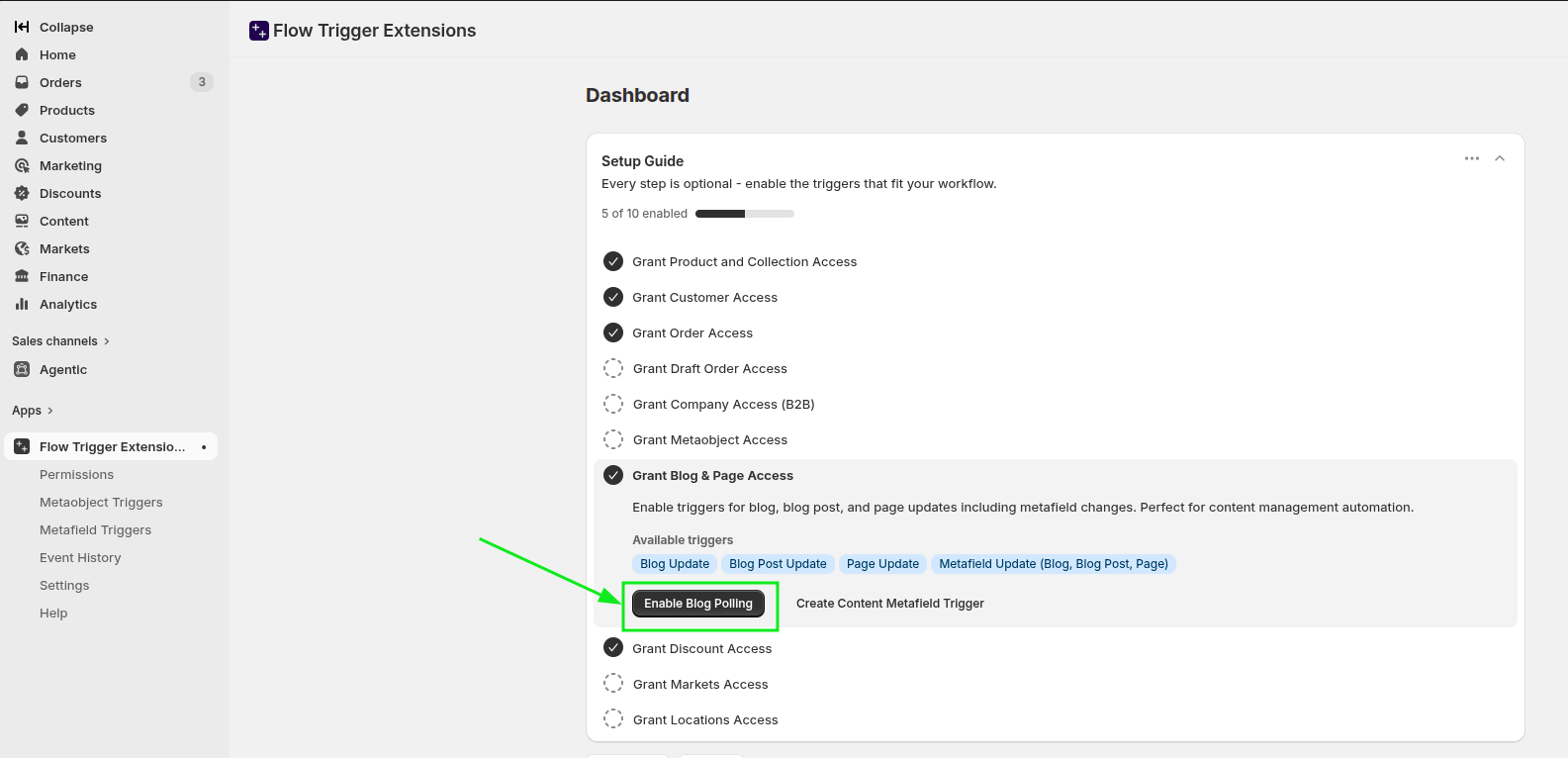Image resolution: width=1568 pixels, height=758 pixels.
Task: Click the pin dot beside Flow Trigger Extensions
Action: tap(204, 447)
